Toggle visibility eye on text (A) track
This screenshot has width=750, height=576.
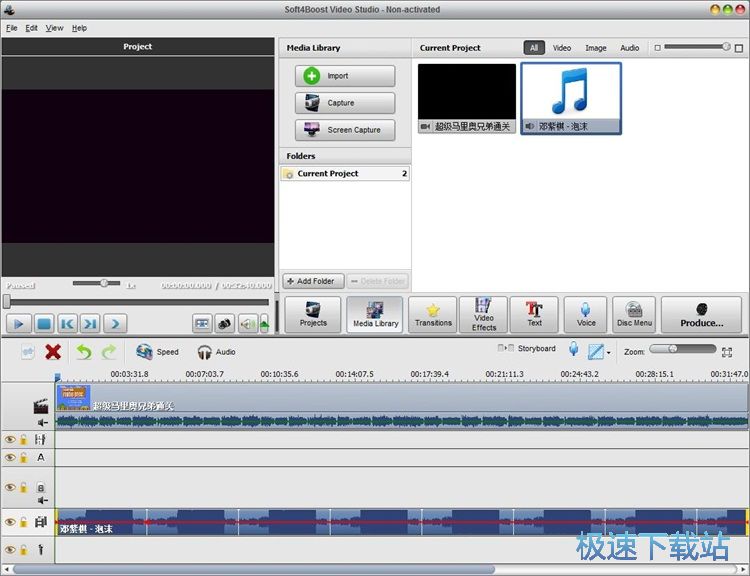click(10, 457)
